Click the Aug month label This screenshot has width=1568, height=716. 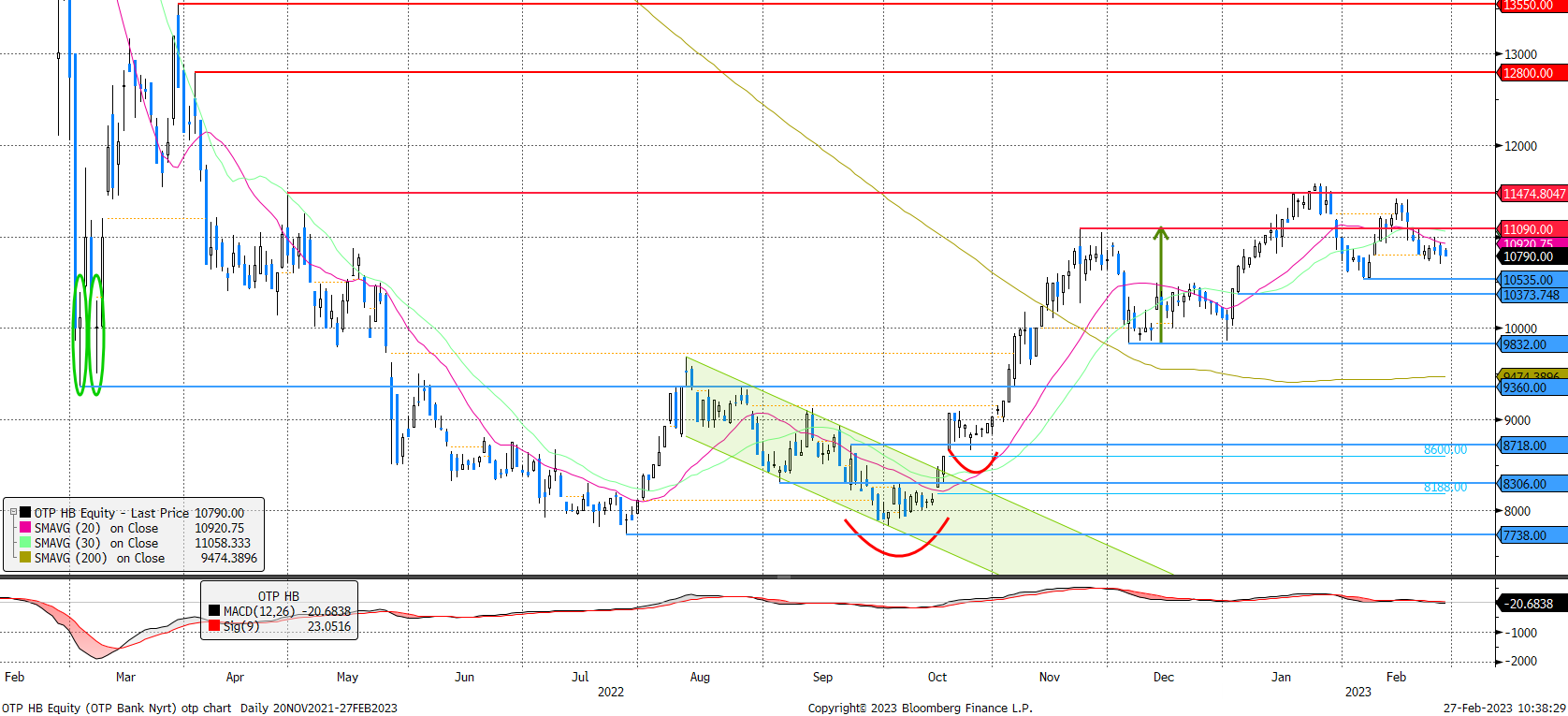pyautogui.click(x=700, y=677)
